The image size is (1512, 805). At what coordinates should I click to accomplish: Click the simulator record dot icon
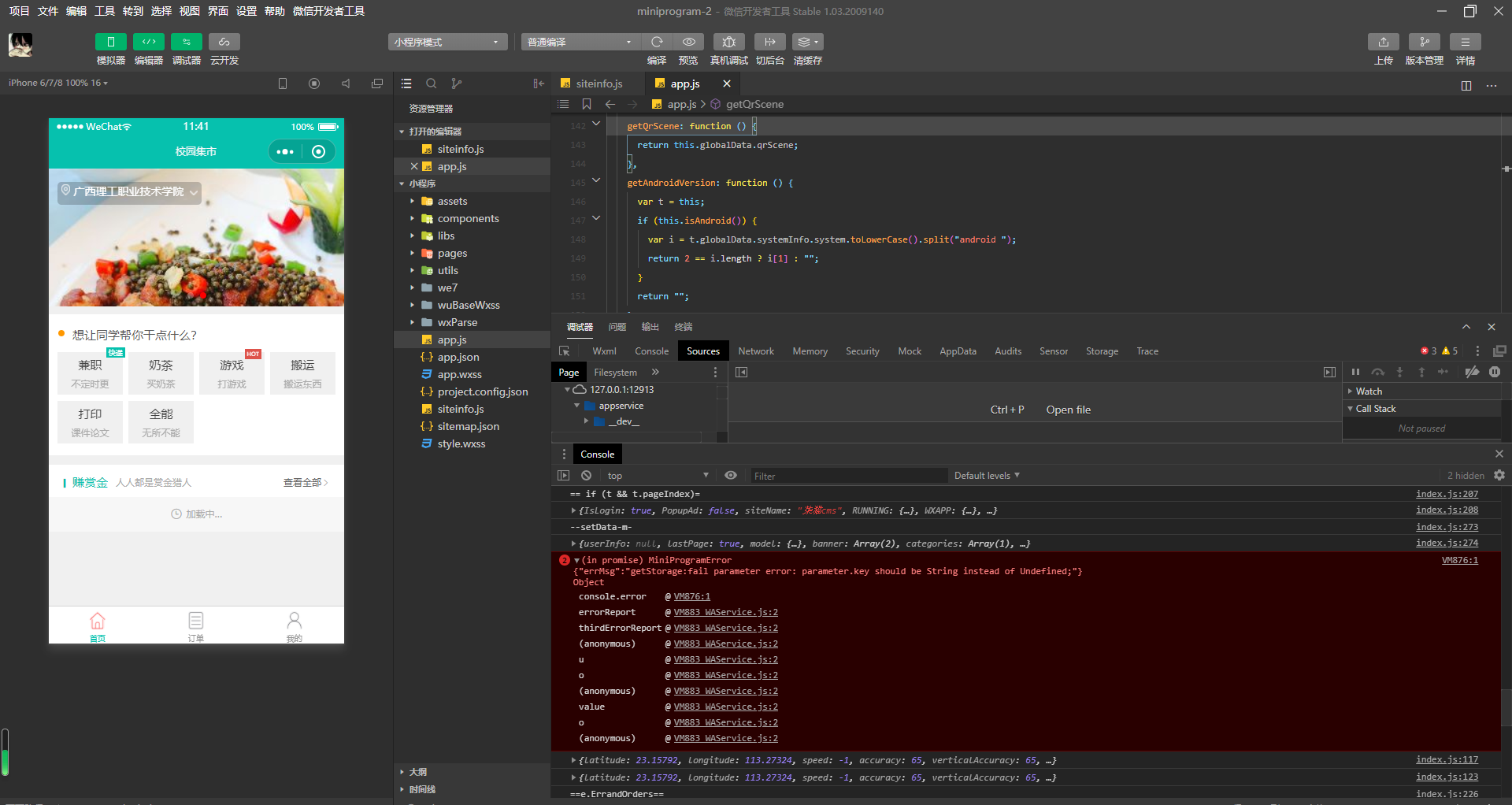tap(314, 83)
